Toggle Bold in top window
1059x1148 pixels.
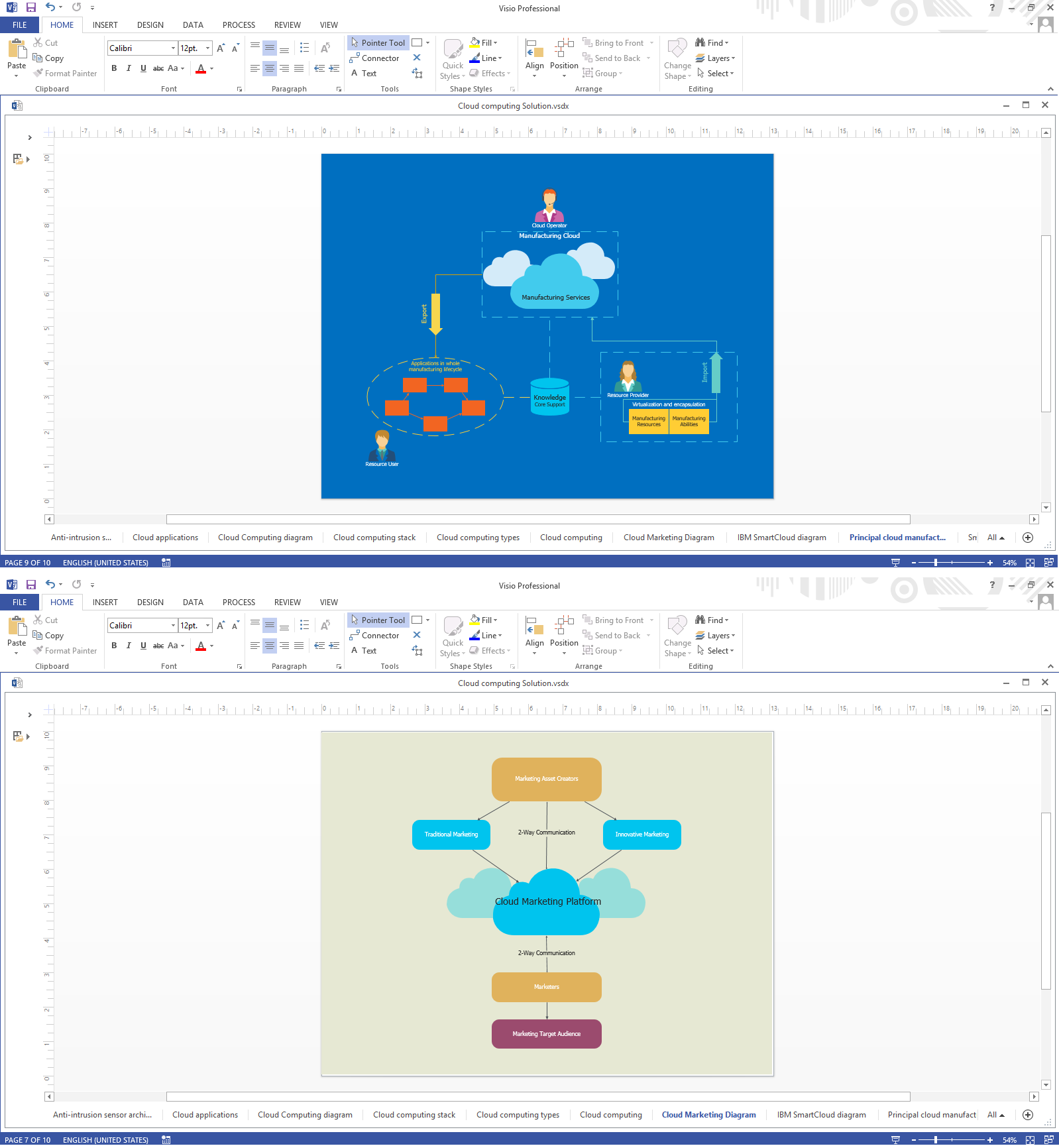114,68
